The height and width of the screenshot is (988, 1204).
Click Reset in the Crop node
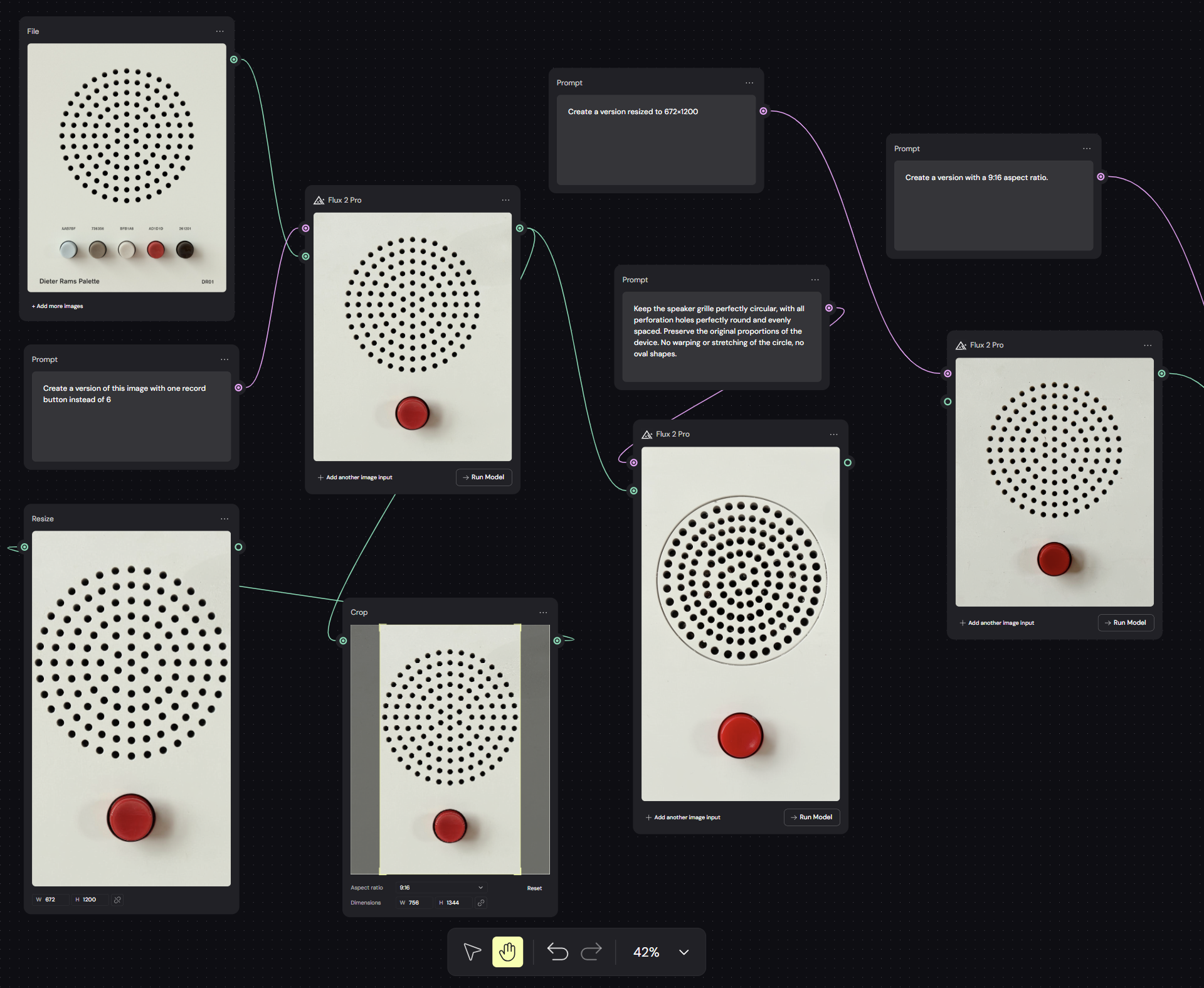click(534, 888)
